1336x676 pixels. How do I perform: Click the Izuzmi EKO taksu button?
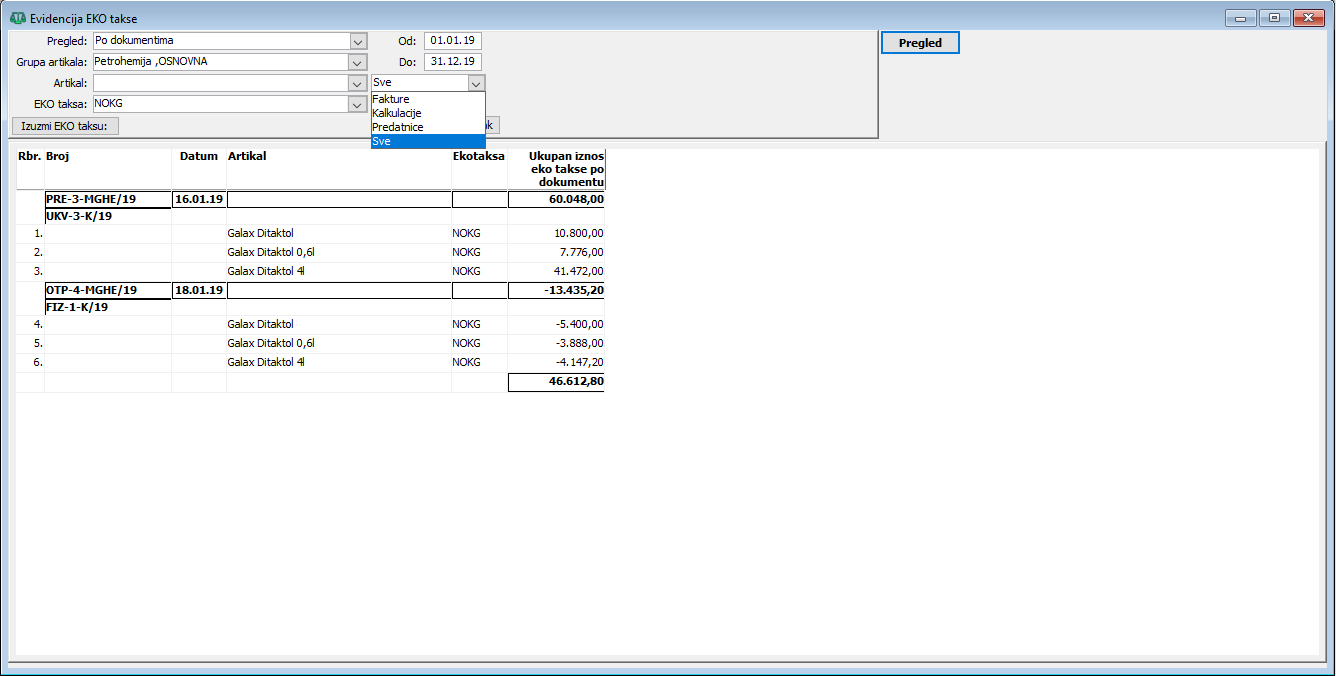[64, 125]
